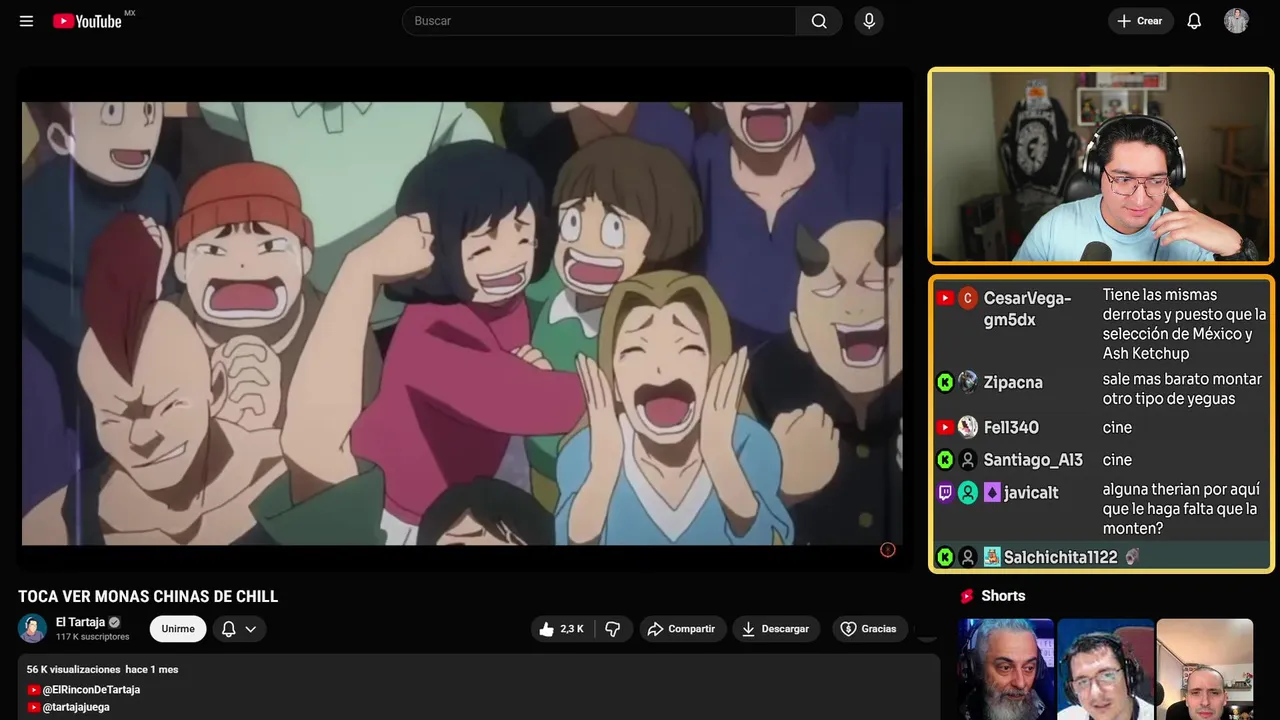Open the notifications bell
Viewport: 1280px width, 720px height.
[1194, 21]
